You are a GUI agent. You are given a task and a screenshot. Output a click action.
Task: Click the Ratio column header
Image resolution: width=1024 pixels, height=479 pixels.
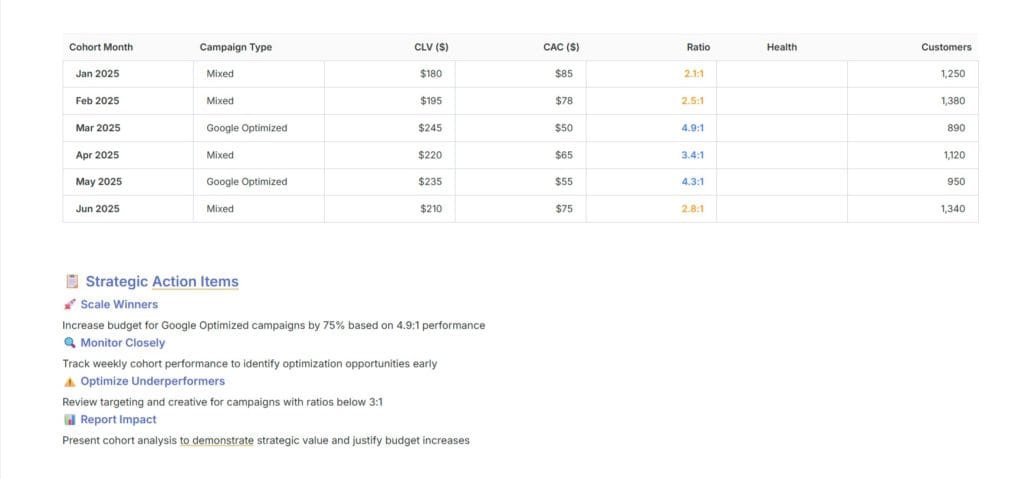pyautogui.click(x=698, y=47)
